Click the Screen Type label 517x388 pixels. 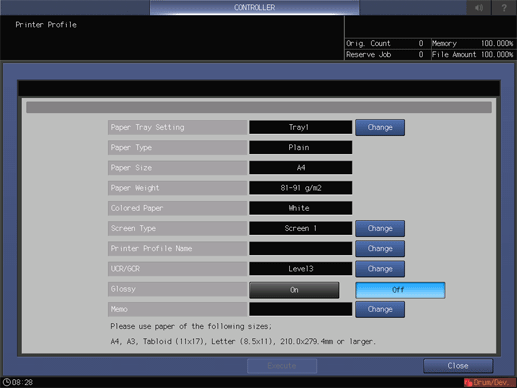click(177, 228)
